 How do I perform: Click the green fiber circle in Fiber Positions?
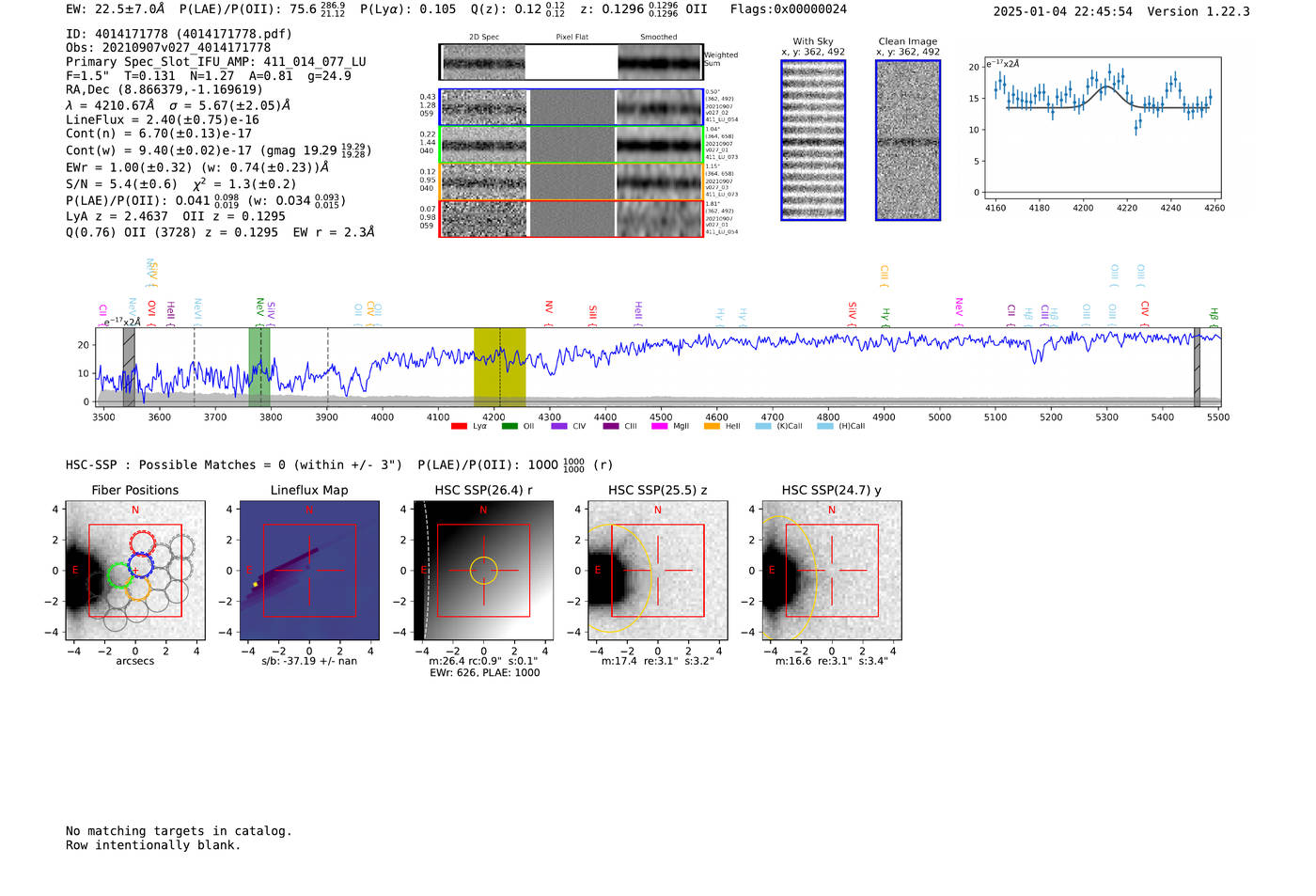tap(119, 576)
